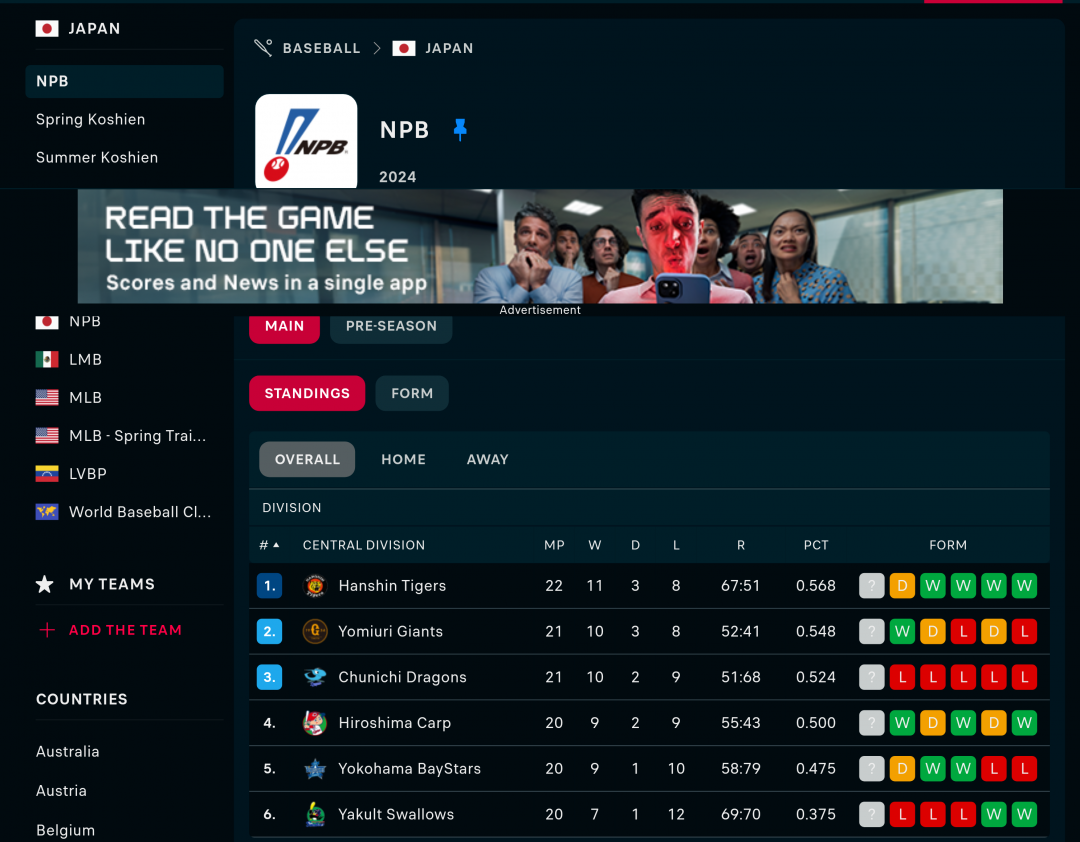
Task: Click the rank 3 badge for Chunichi Dragons
Action: 269,677
